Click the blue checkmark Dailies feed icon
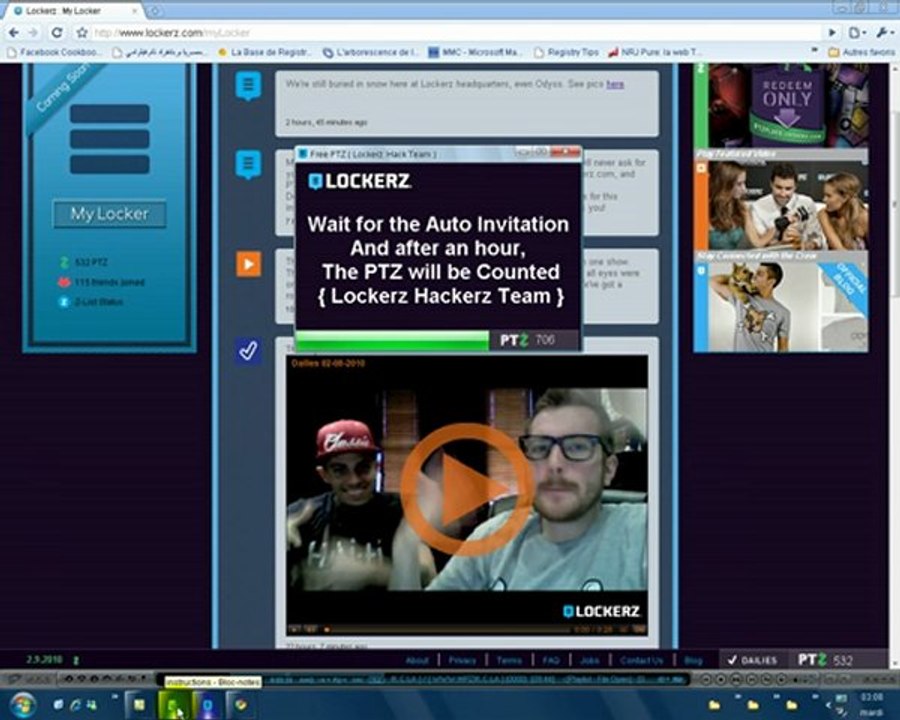The width and height of the screenshot is (900, 720). pos(248,350)
